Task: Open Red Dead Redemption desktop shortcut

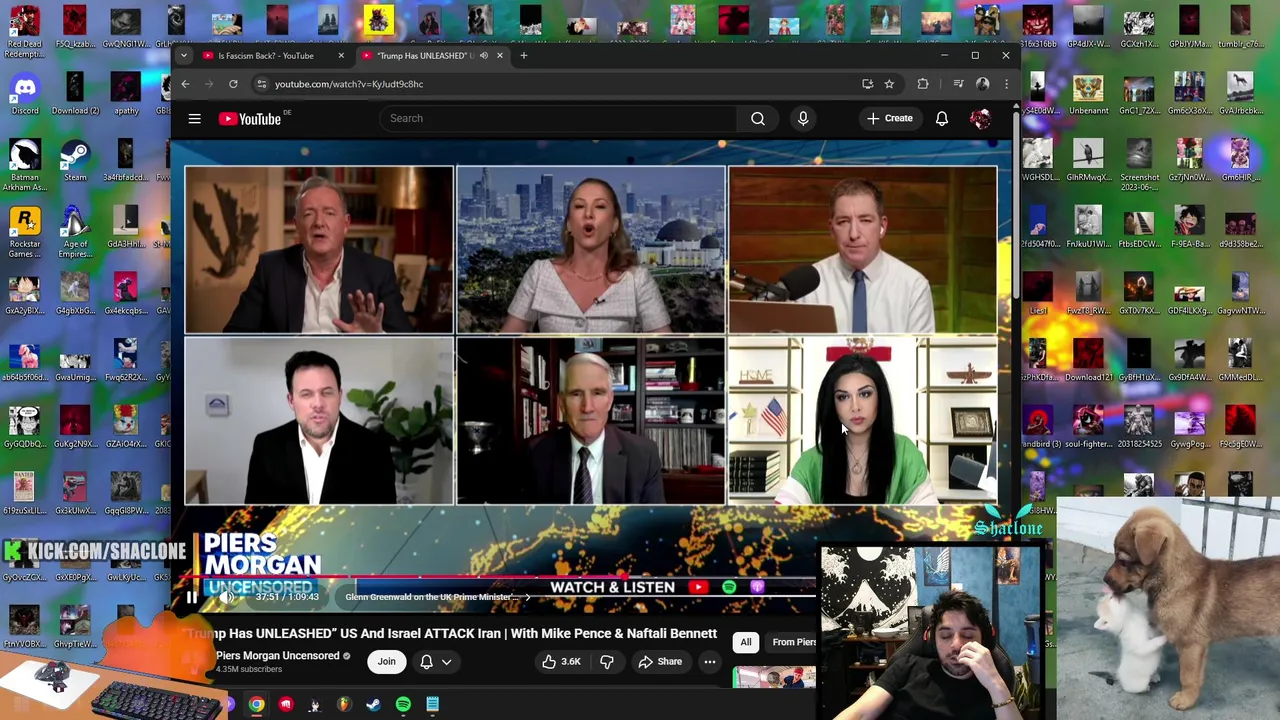Action: [25, 32]
